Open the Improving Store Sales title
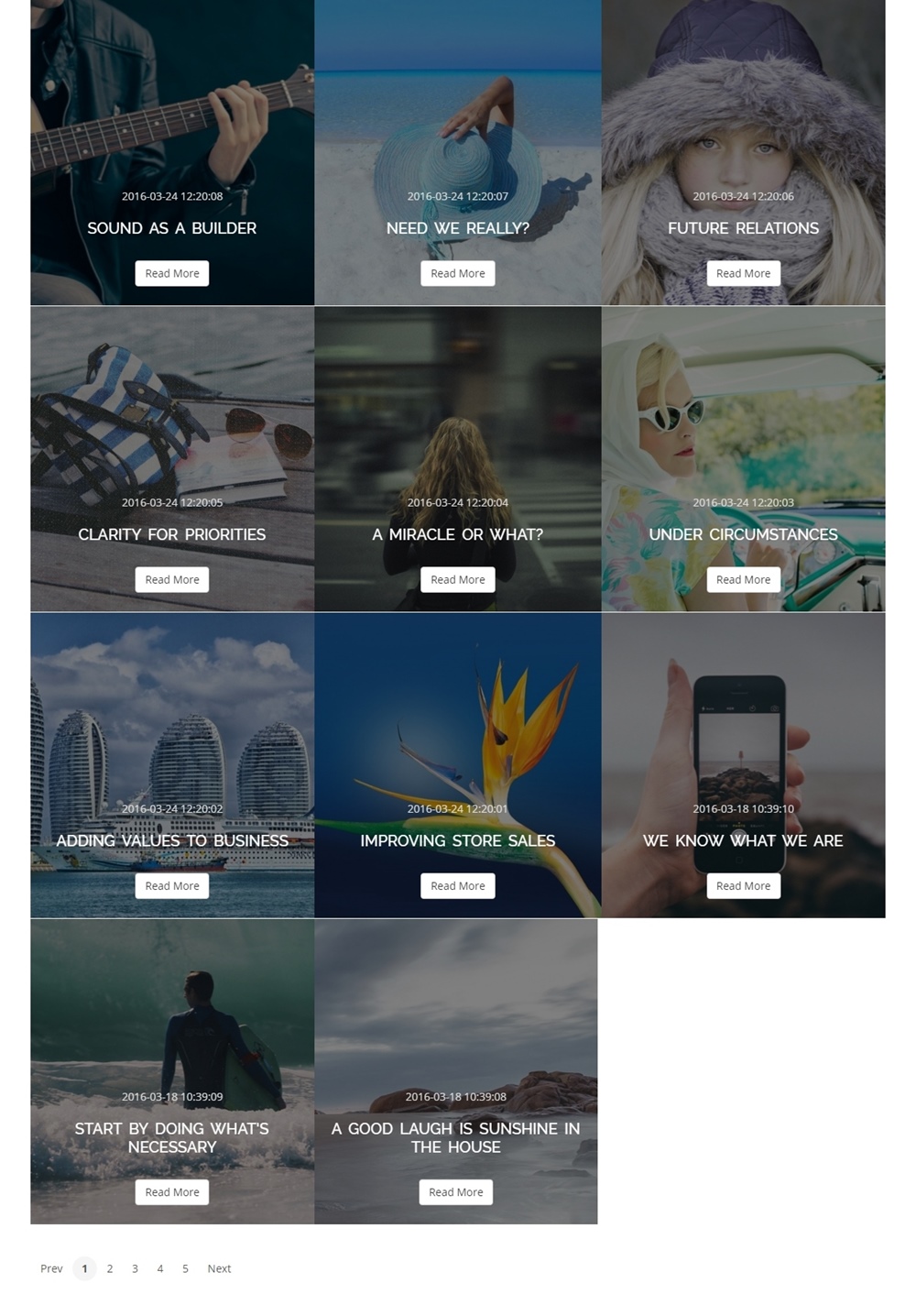The width and height of the screenshot is (916, 1316). tap(458, 840)
